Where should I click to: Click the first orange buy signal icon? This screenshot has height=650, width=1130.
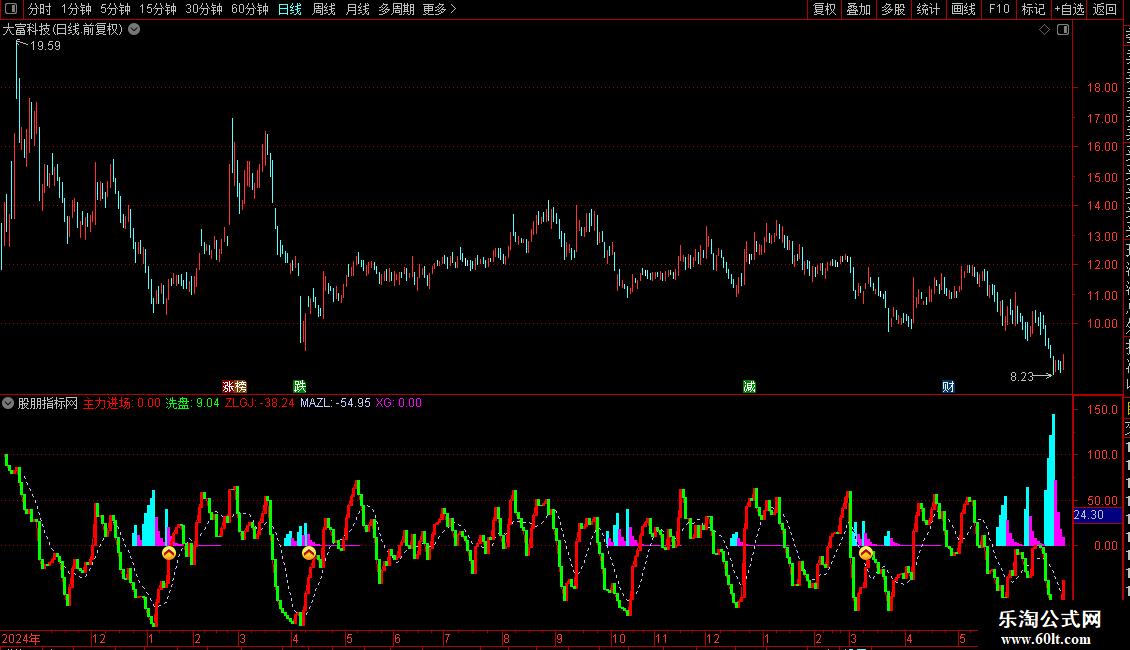tap(169, 553)
